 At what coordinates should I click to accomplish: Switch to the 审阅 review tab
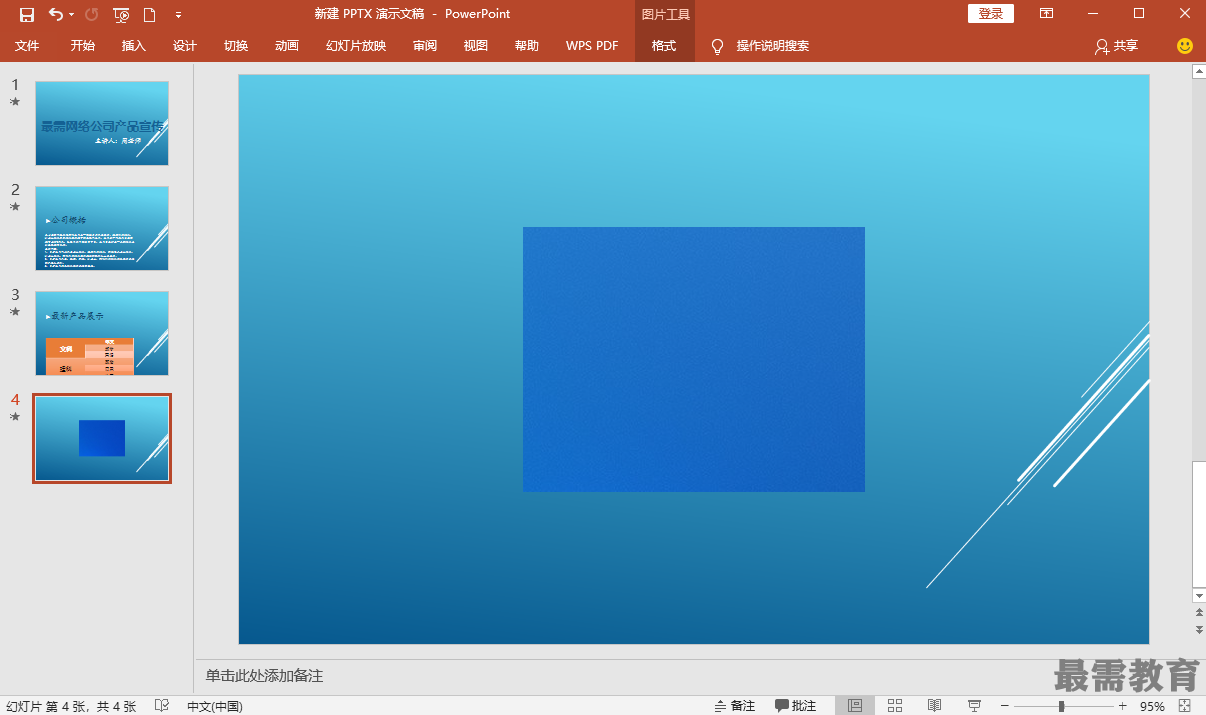click(x=425, y=46)
